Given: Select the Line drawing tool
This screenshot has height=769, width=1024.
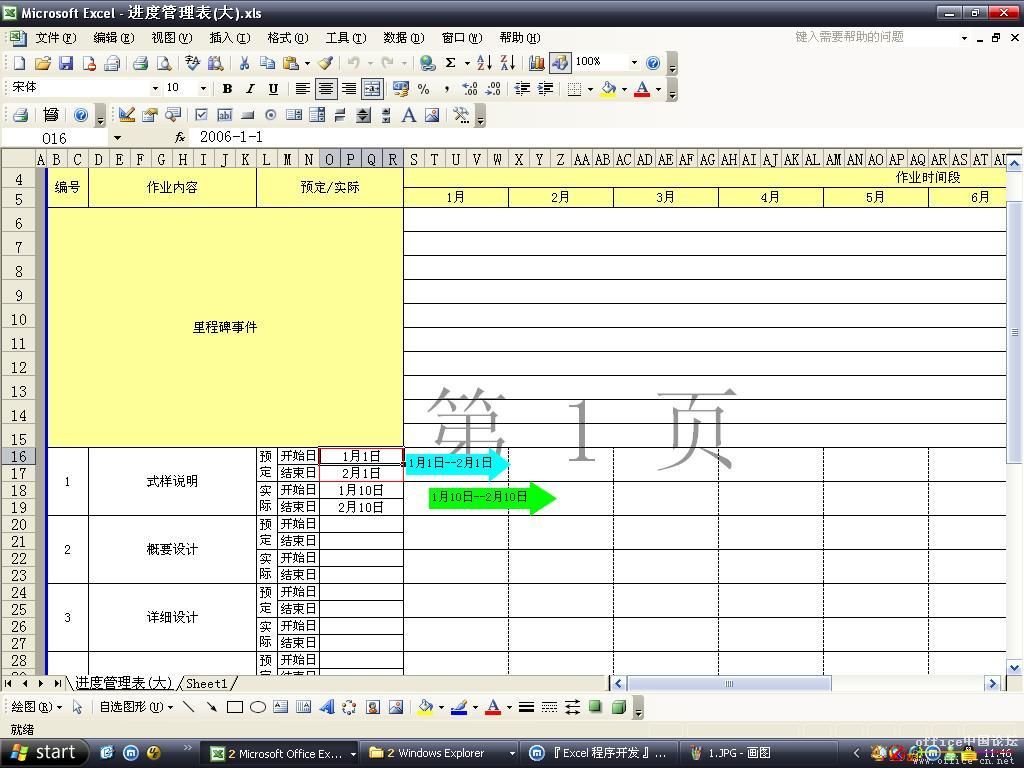Looking at the screenshot, I should point(188,707).
